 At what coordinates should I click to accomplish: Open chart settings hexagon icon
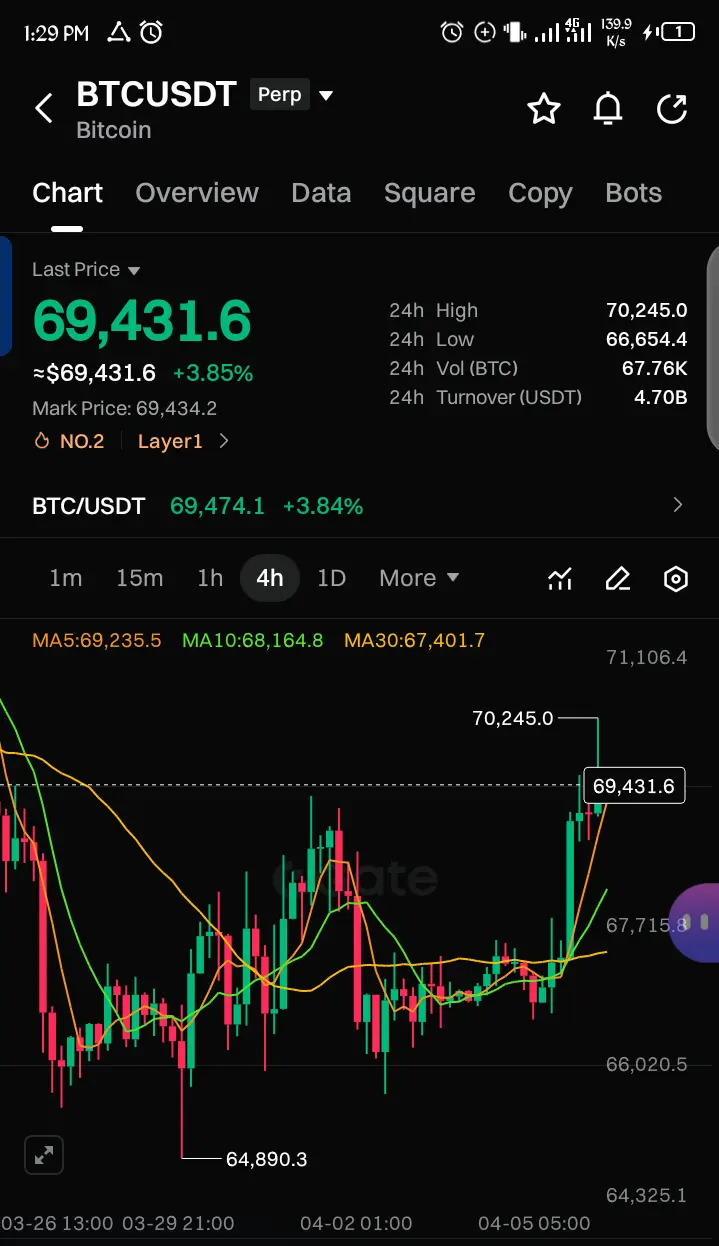tap(676, 578)
